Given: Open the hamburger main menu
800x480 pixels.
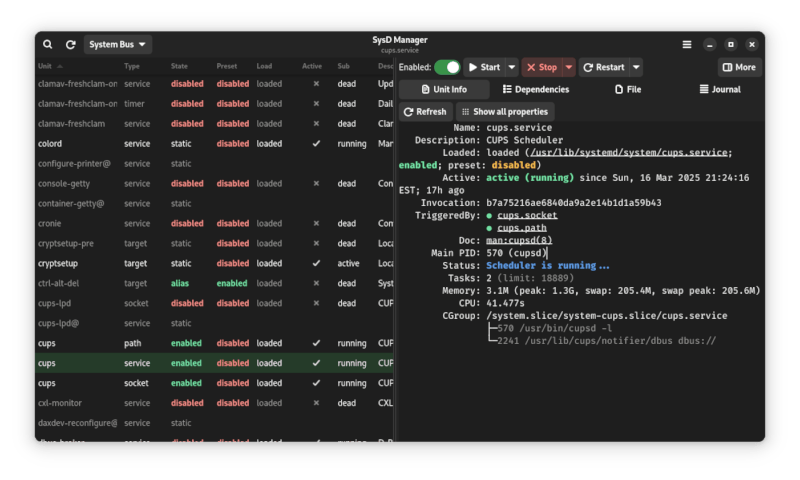Looking at the screenshot, I should (687, 45).
